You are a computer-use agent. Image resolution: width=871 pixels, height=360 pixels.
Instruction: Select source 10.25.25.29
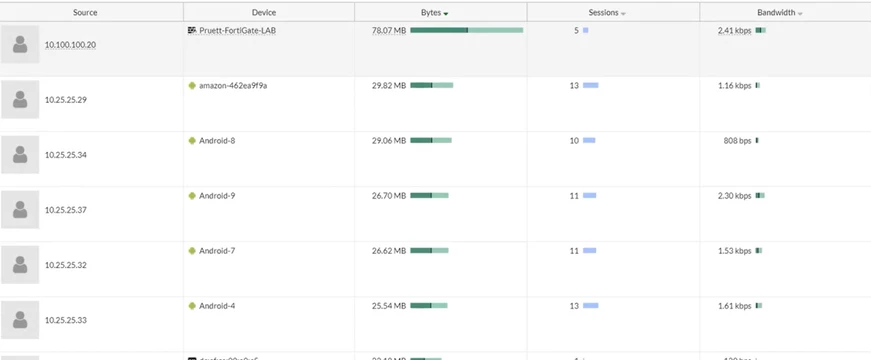point(66,100)
